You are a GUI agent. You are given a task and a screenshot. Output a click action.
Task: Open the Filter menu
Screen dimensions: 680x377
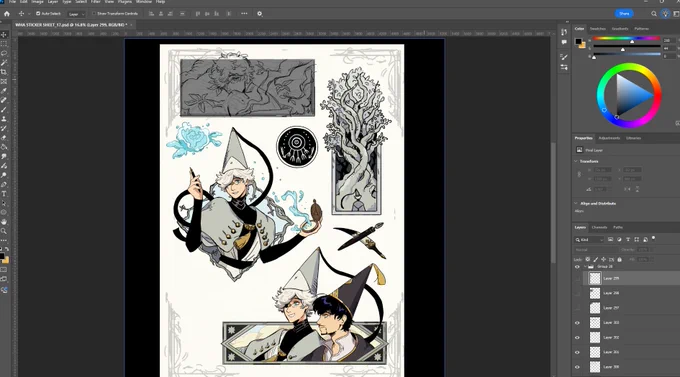(x=95, y=2)
